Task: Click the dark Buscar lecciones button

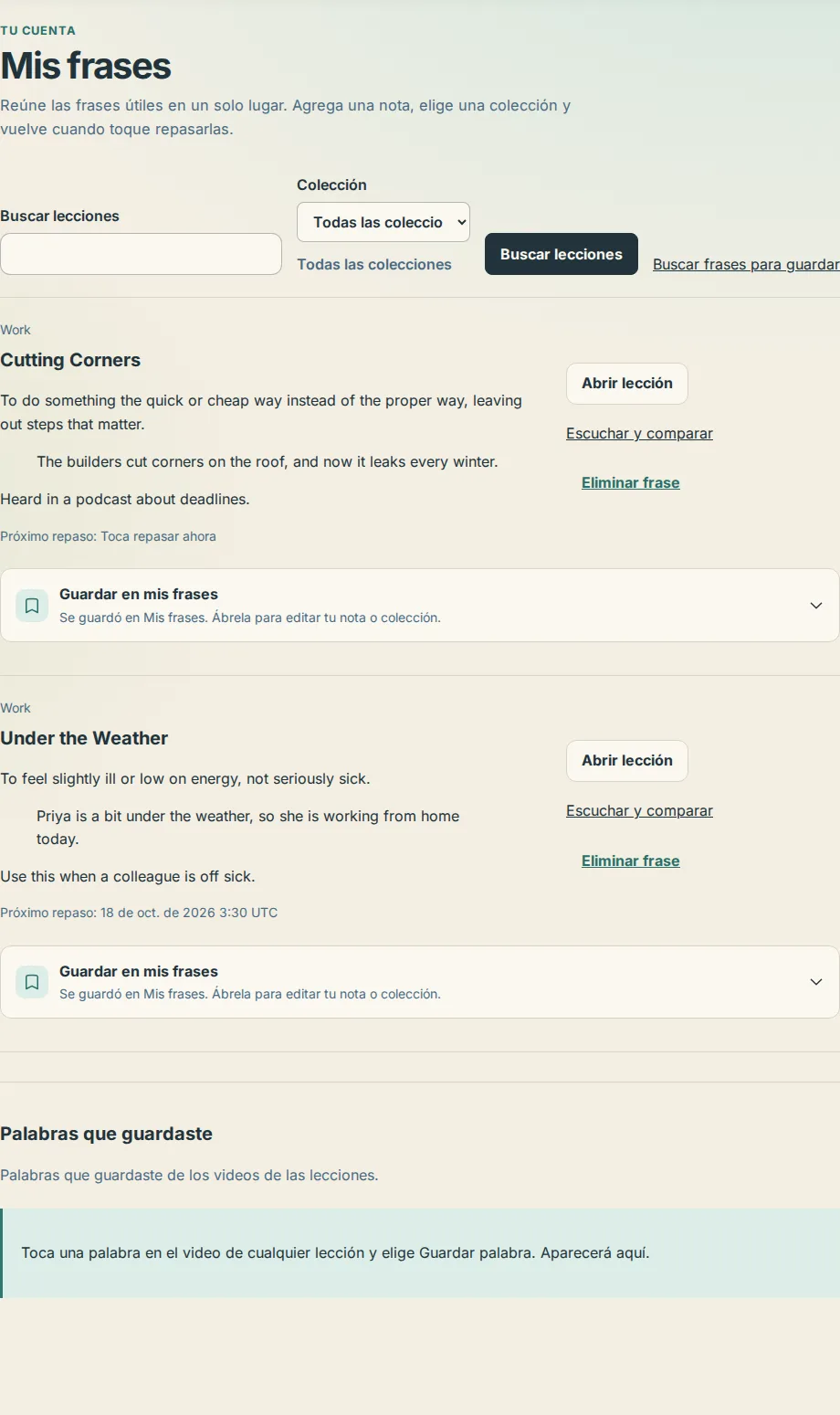Action: (562, 254)
